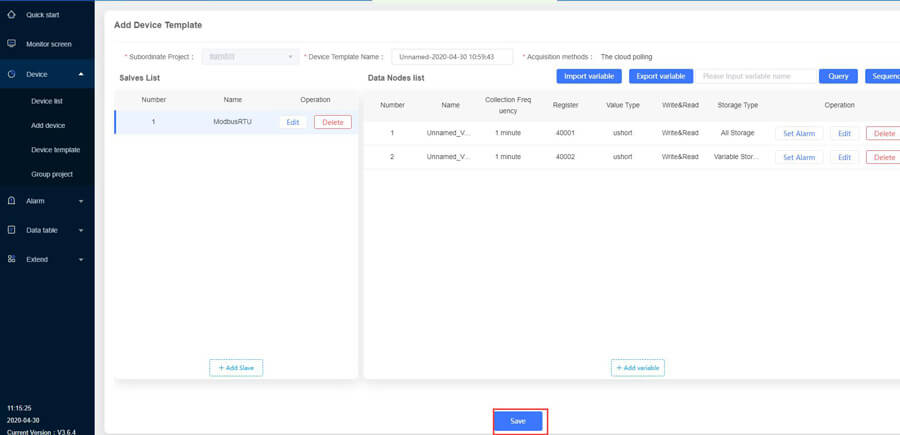Expand the Extend menu arrow
The height and width of the screenshot is (435, 900).
(x=81, y=259)
